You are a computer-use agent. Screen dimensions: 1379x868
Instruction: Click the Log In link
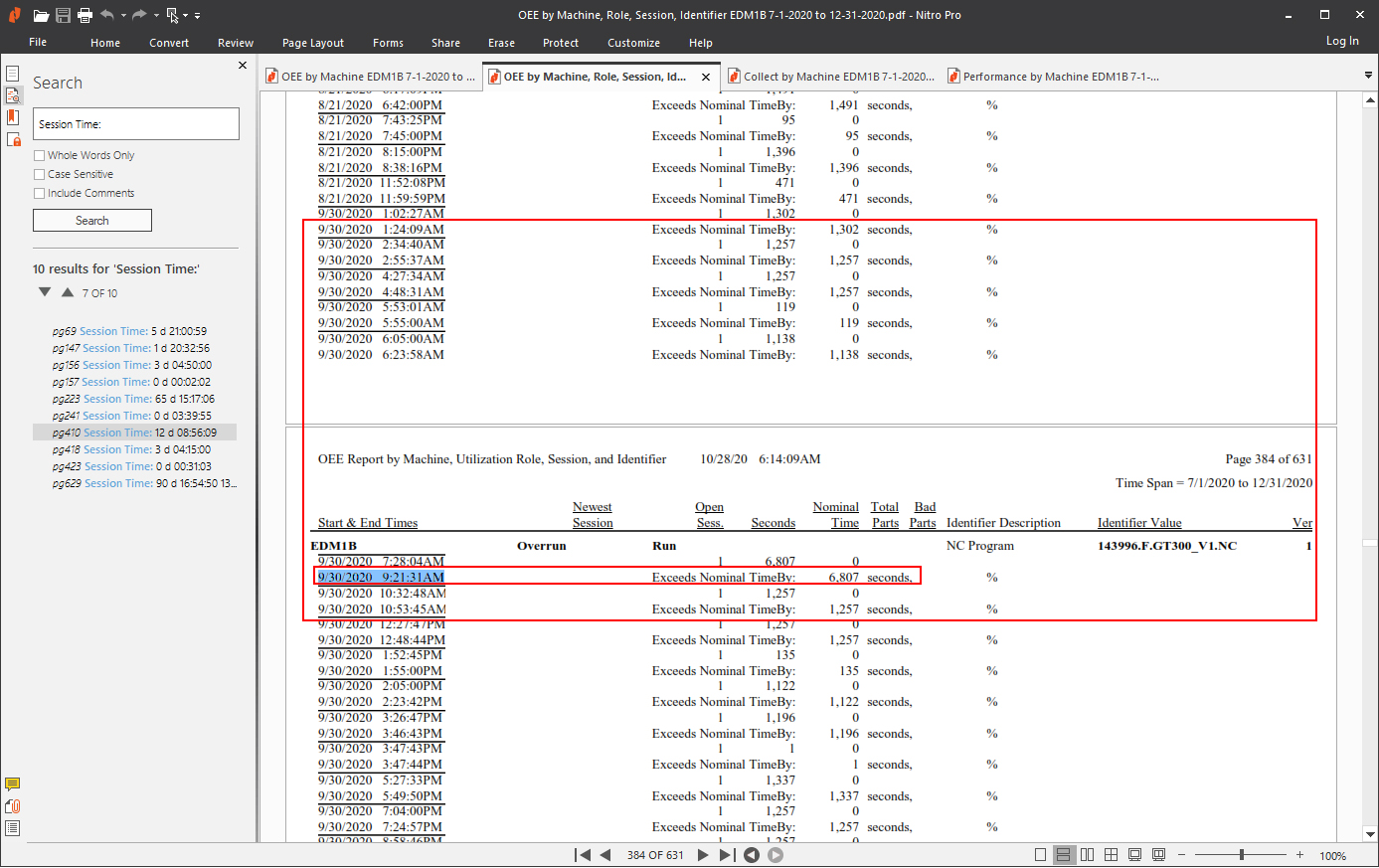tap(1342, 41)
